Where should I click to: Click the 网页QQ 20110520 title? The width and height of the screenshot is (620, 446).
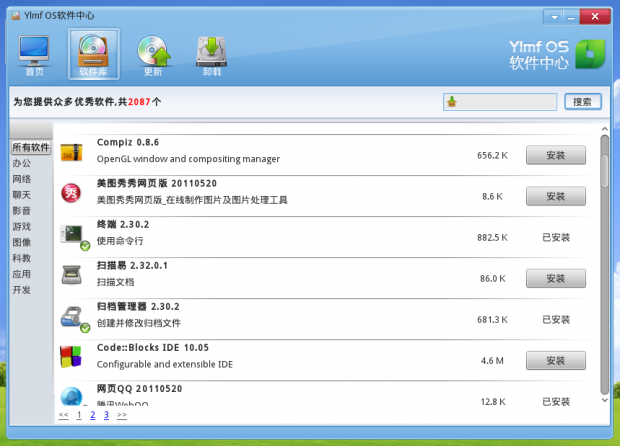click(140, 389)
